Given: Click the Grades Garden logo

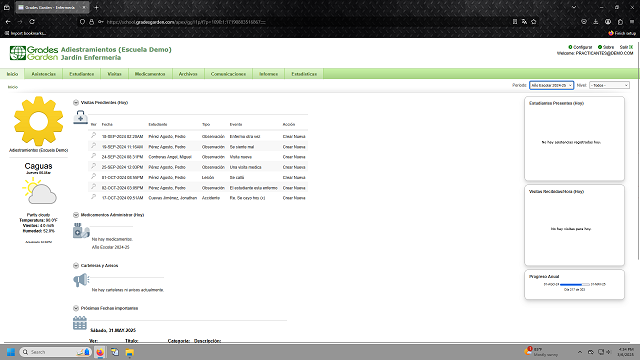Looking at the screenshot, I should click(x=34, y=53).
